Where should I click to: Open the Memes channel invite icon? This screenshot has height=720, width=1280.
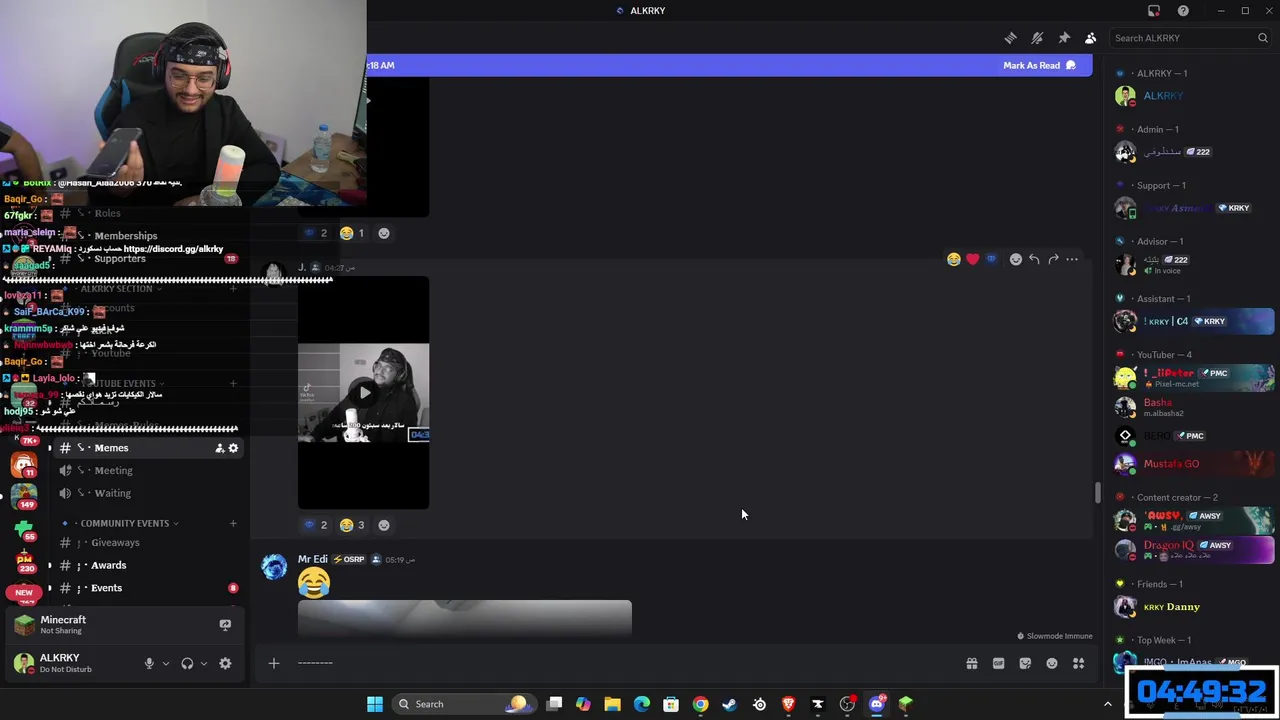tap(220, 448)
